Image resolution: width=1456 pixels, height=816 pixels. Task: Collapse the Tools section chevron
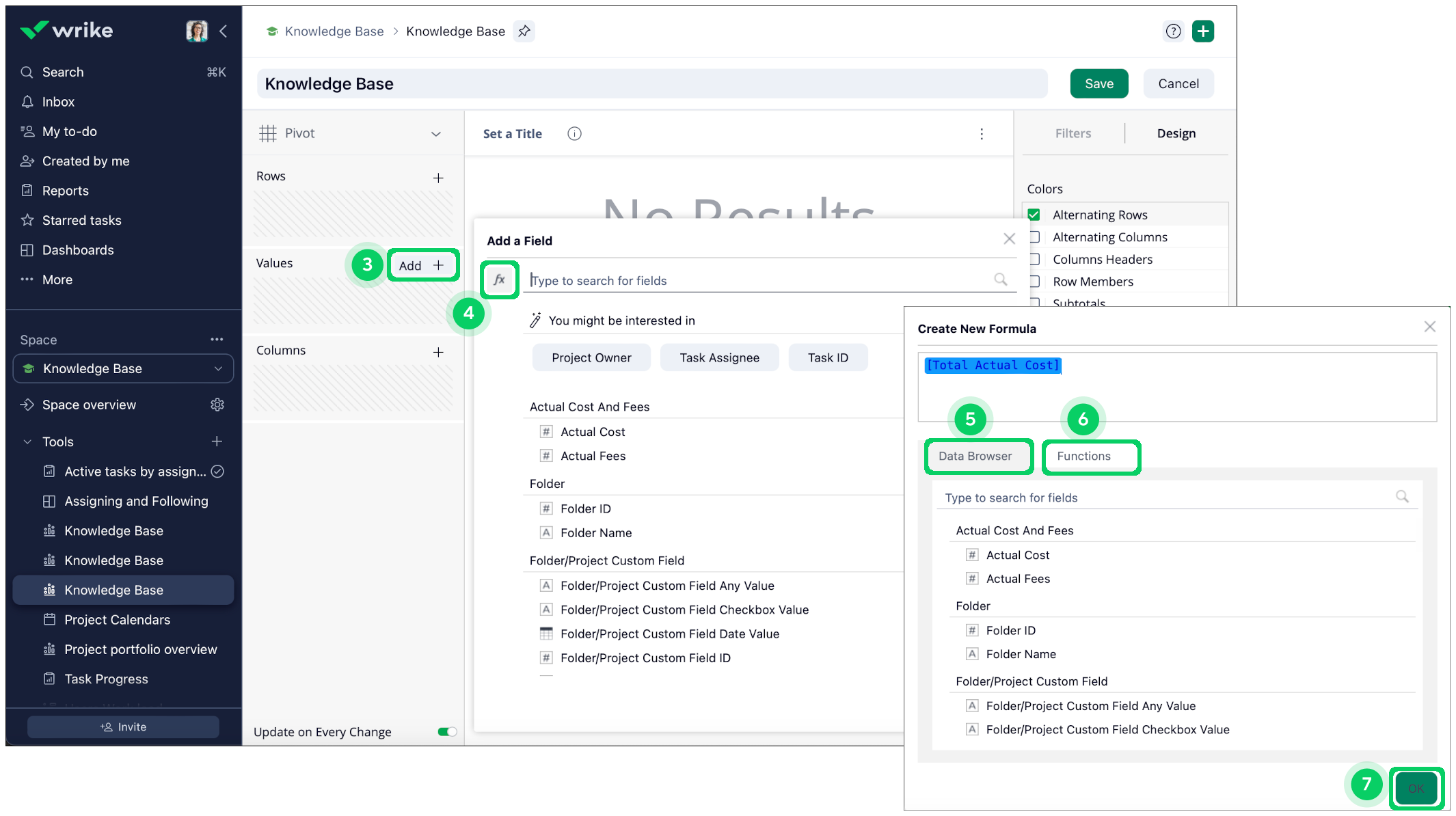pos(27,441)
